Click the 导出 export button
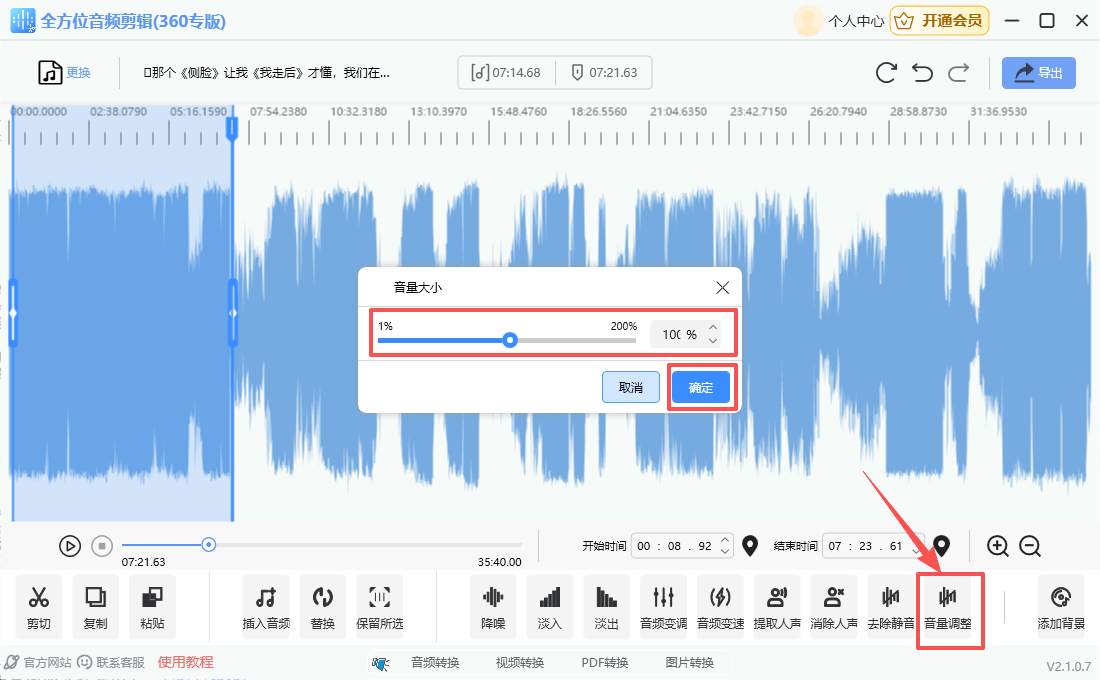 coord(1038,73)
